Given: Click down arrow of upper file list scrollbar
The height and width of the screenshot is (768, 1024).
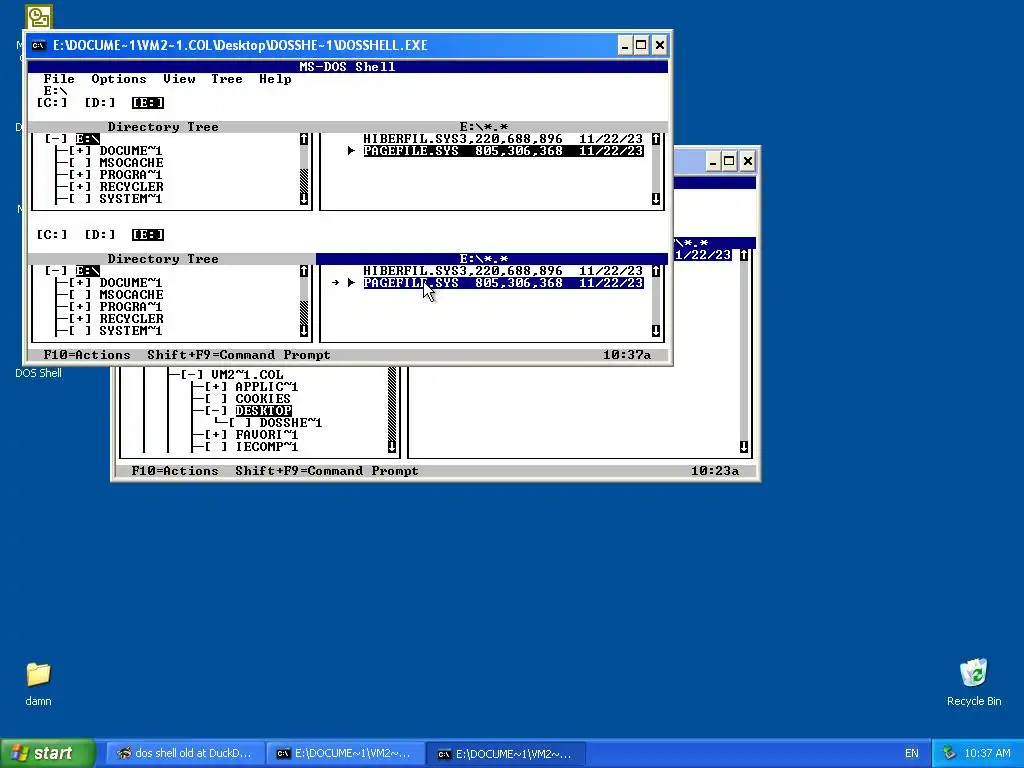Looking at the screenshot, I should pyautogui.click(x=656, y=199).
